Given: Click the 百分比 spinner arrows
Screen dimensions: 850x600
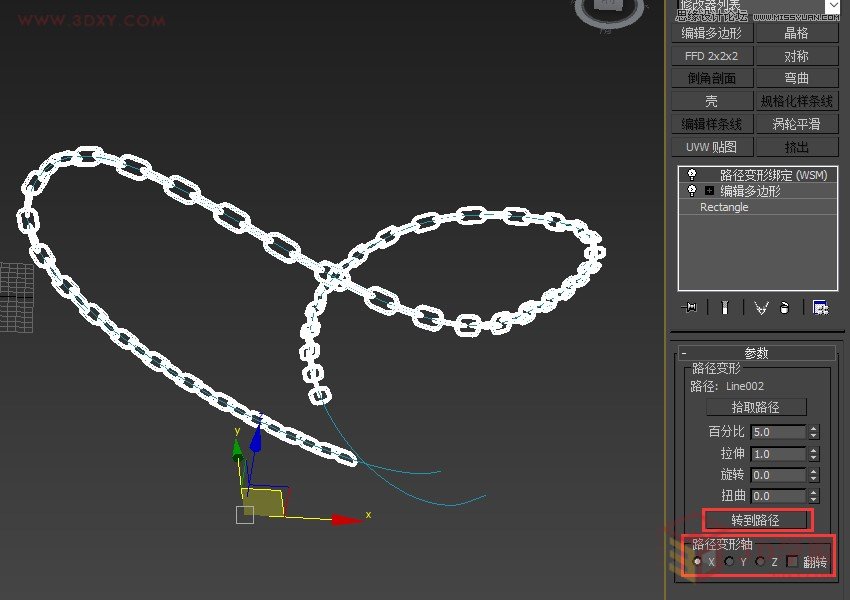Looking at the screenshot, I should pos(814,432).
